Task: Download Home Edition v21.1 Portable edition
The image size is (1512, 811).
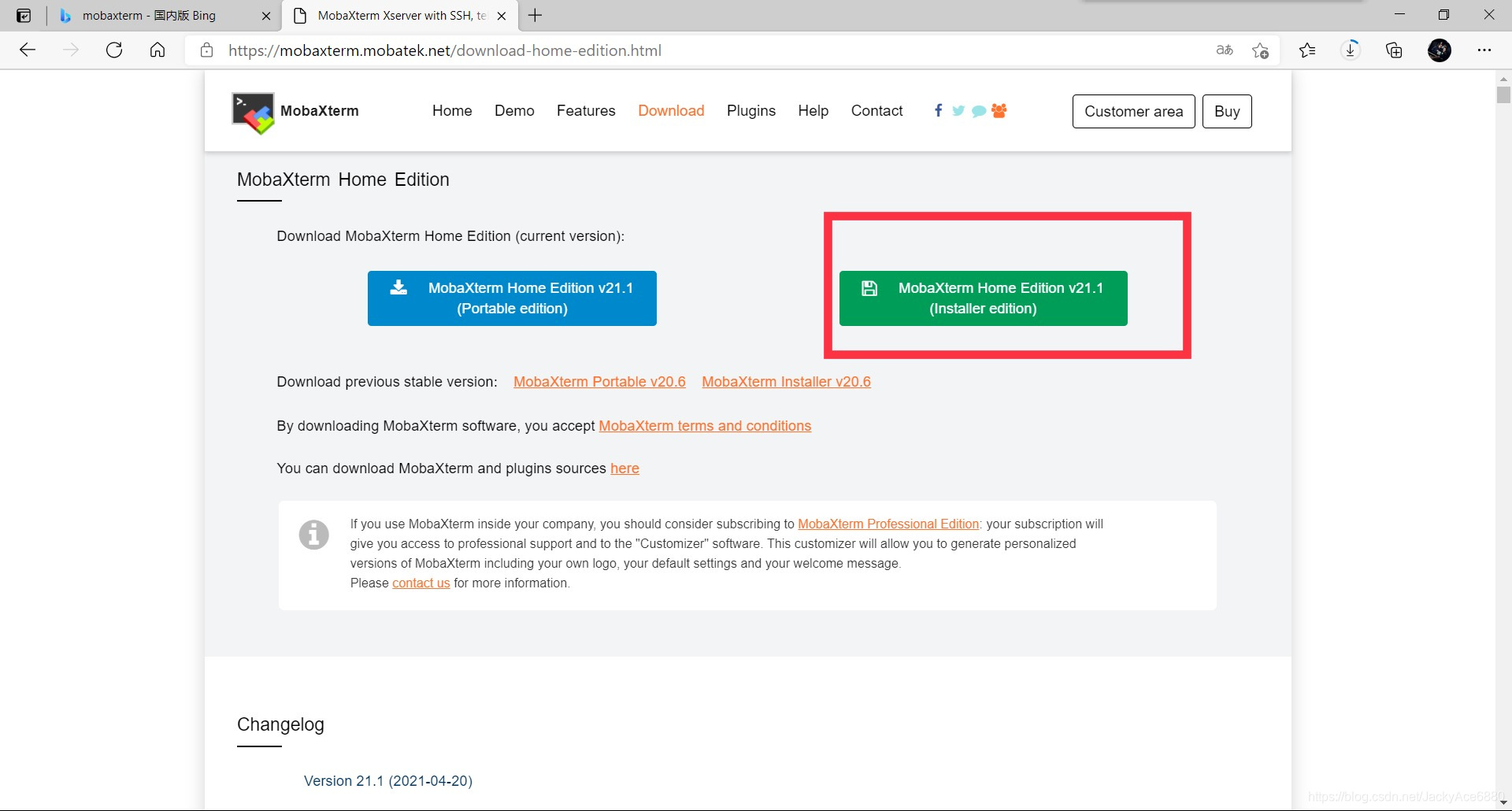Action: pos(512,298)
